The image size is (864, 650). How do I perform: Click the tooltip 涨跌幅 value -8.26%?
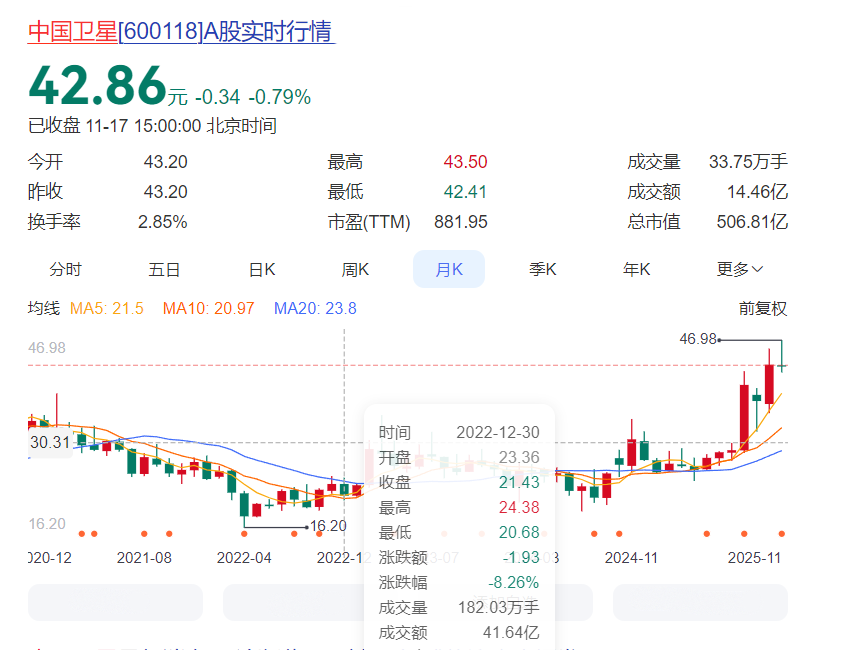coord(513,582)
